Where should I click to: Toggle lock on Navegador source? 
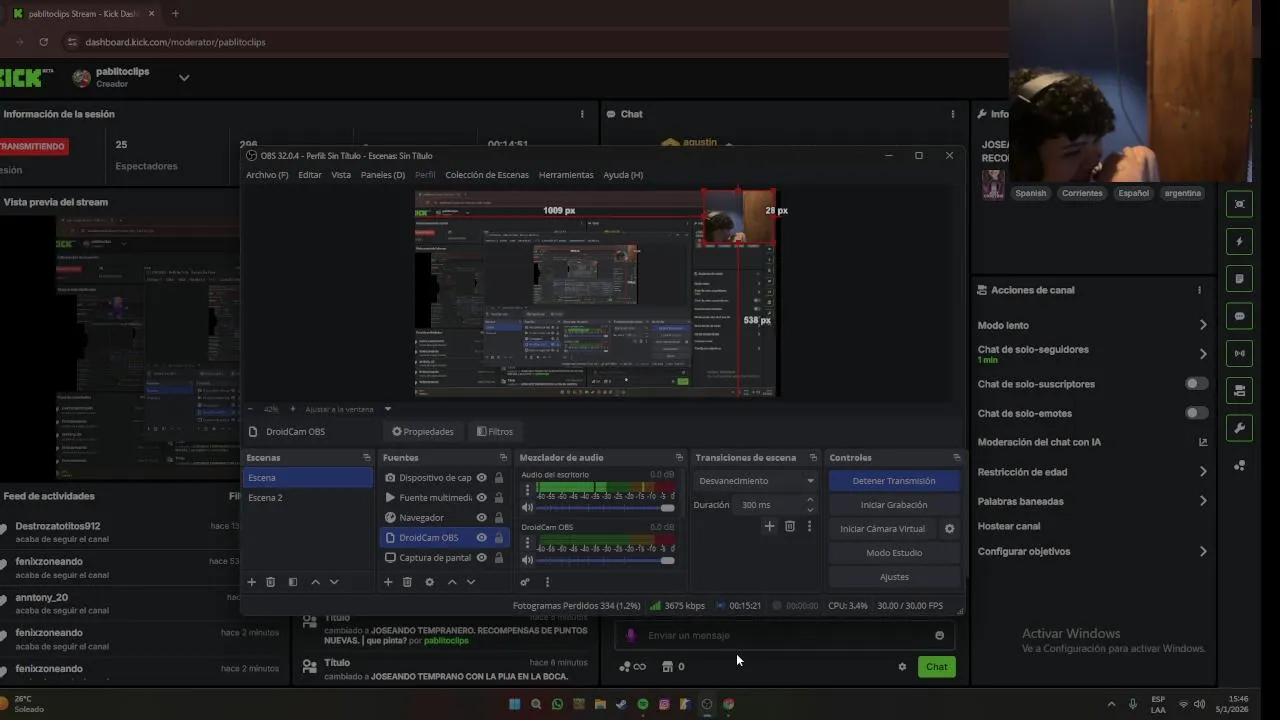tap(499, 518)
